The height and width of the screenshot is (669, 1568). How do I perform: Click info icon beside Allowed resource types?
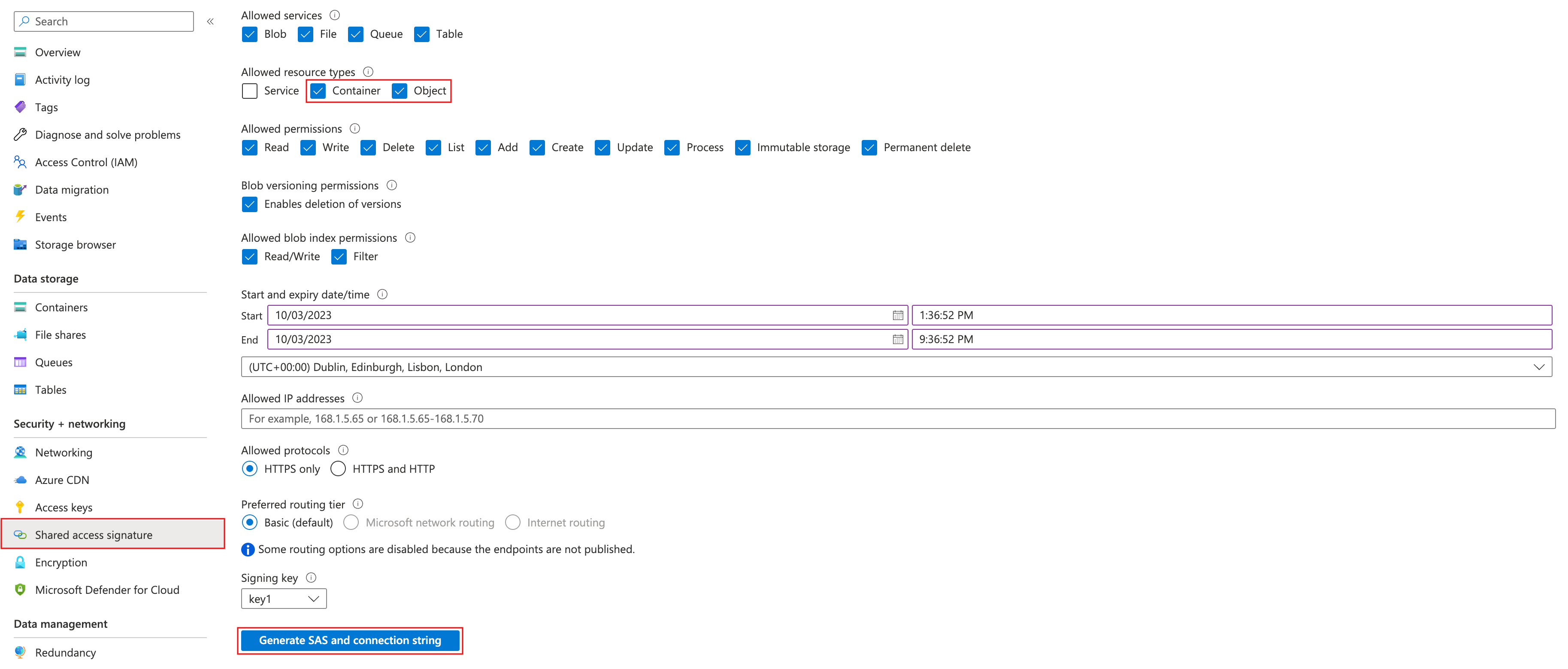point(368,71)
